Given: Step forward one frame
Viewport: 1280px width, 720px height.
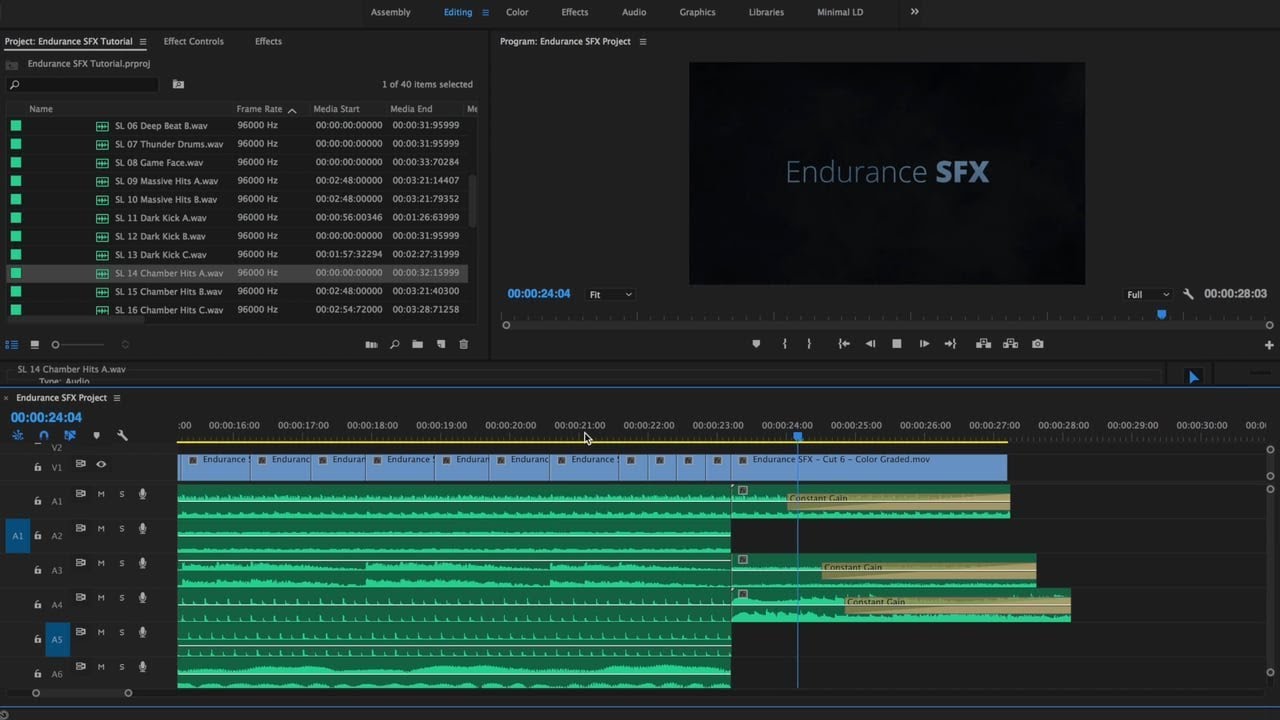Looking at the screenshot, I should pyautogui.click(x=924, y=344).
